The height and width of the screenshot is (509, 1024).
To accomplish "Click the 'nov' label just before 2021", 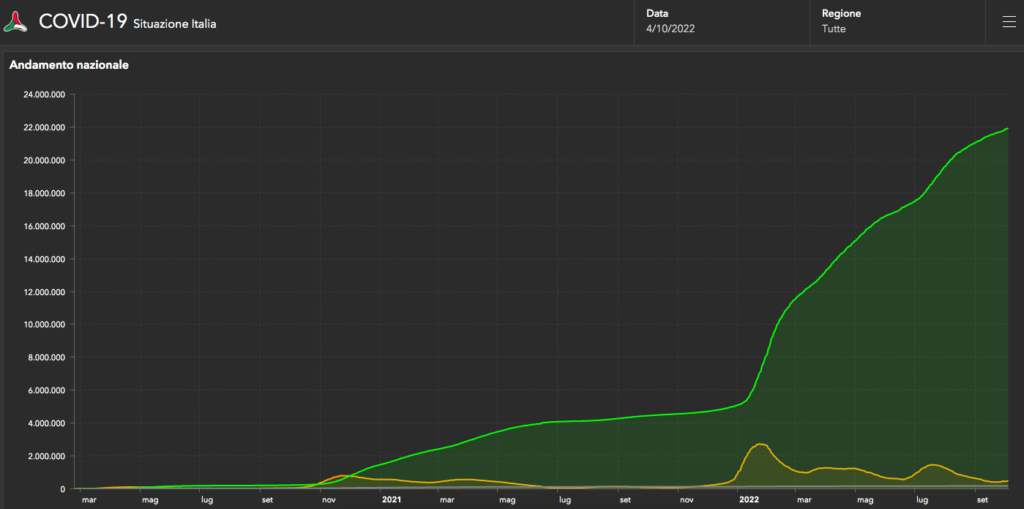I will tap(329, 499).
